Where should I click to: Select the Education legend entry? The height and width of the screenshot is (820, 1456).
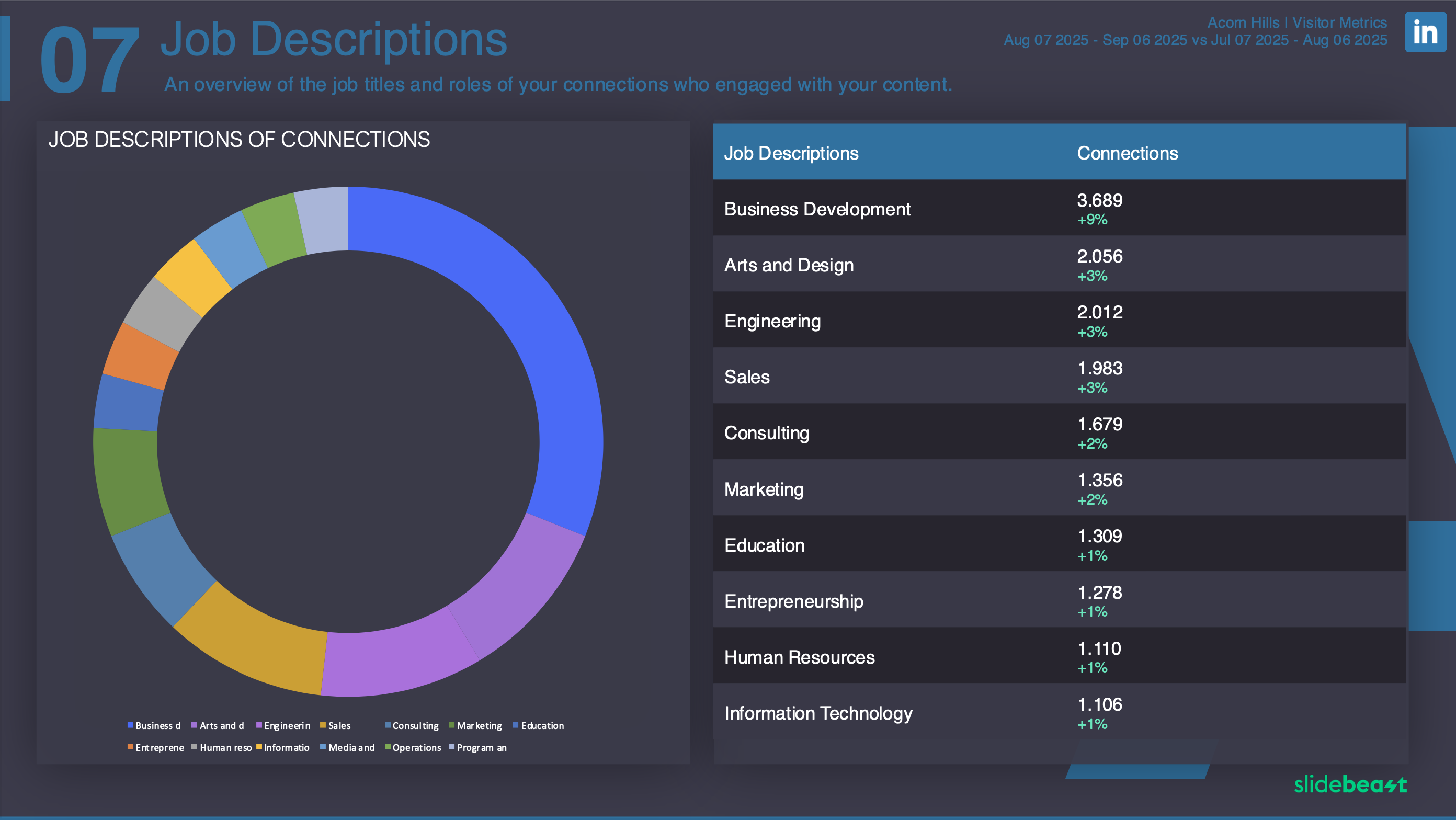[538, 726]
